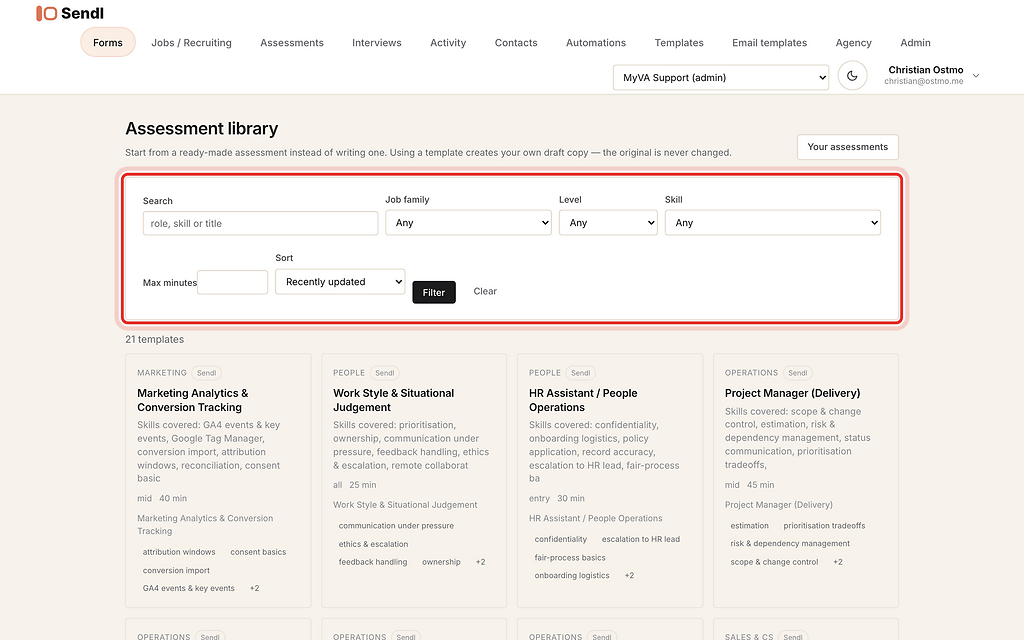The width and height of the screenshot is (1024, 640).
Task: Click the fair-process basics tag
Action: (x=569, y=558)
